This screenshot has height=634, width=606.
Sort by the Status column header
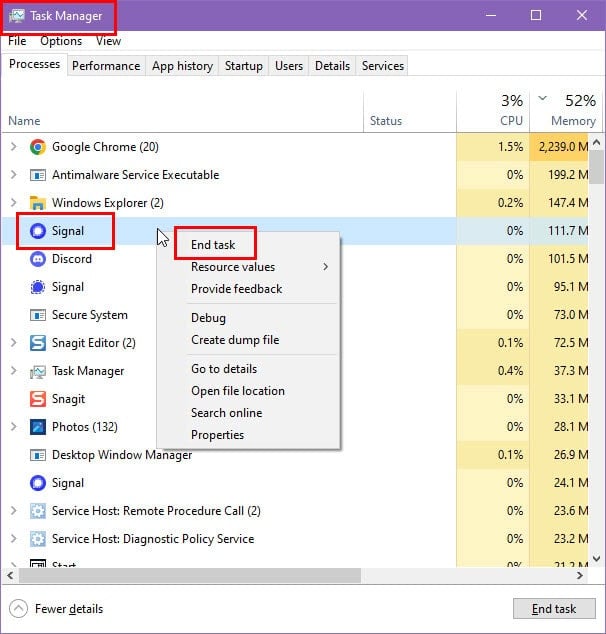pos(410,111)
